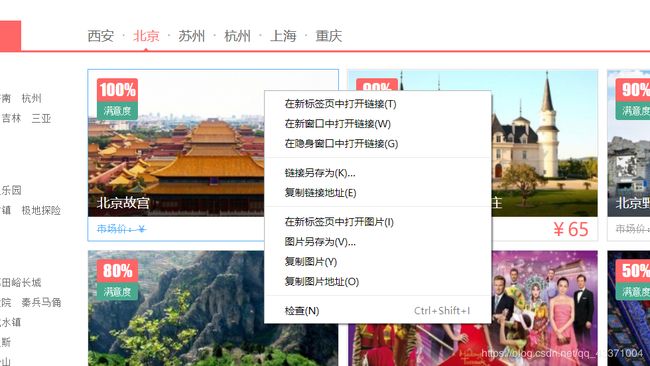This screenshot has height=366, width=650.
Task: Open the 苏州 city tab
Action: click(192, 36)
